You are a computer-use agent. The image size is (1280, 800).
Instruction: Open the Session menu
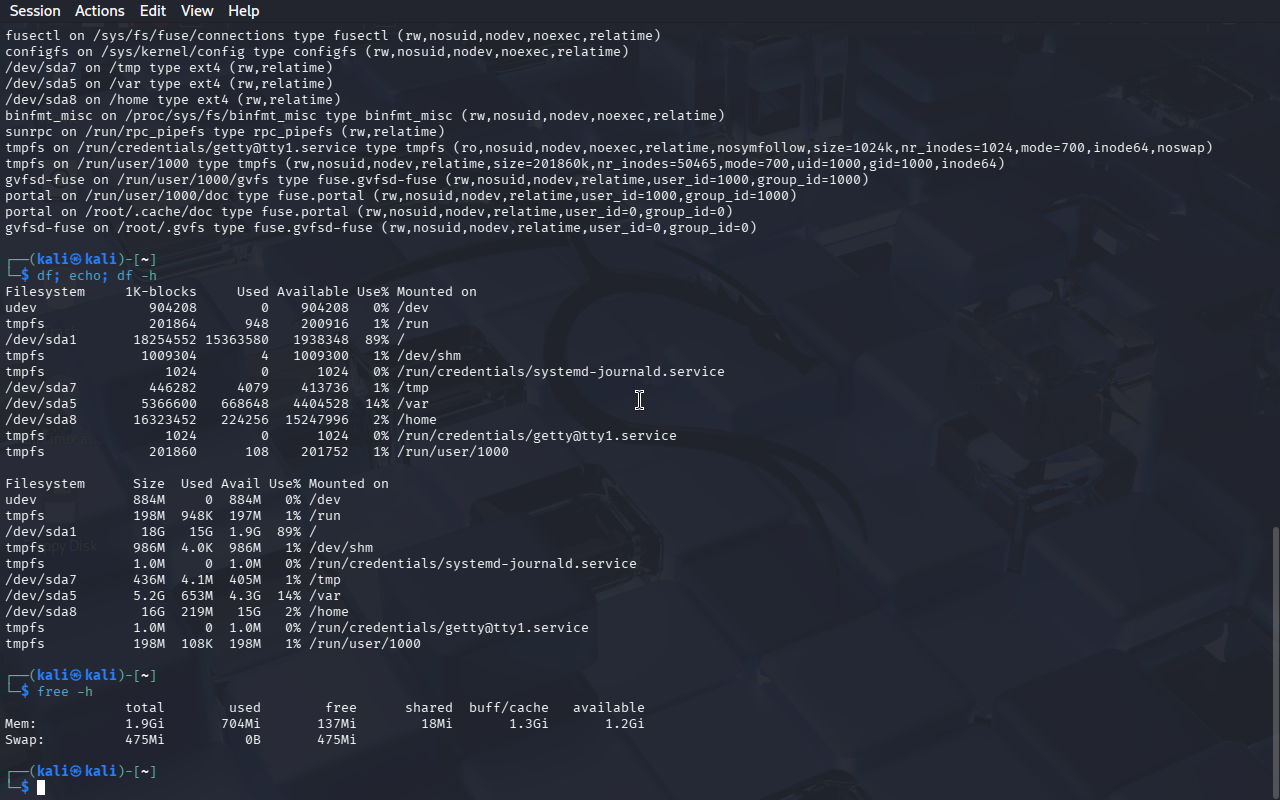[x=34, y=11]
